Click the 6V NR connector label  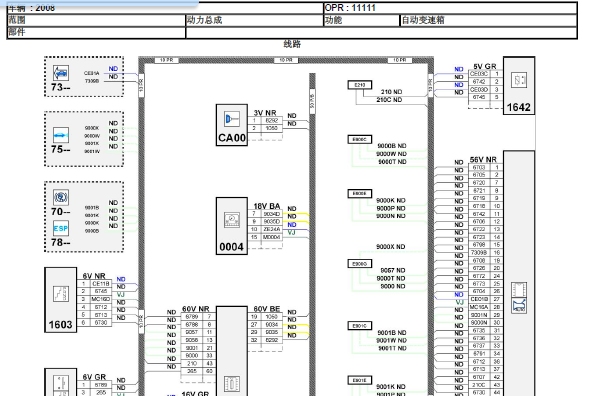[x=94, y=276]
